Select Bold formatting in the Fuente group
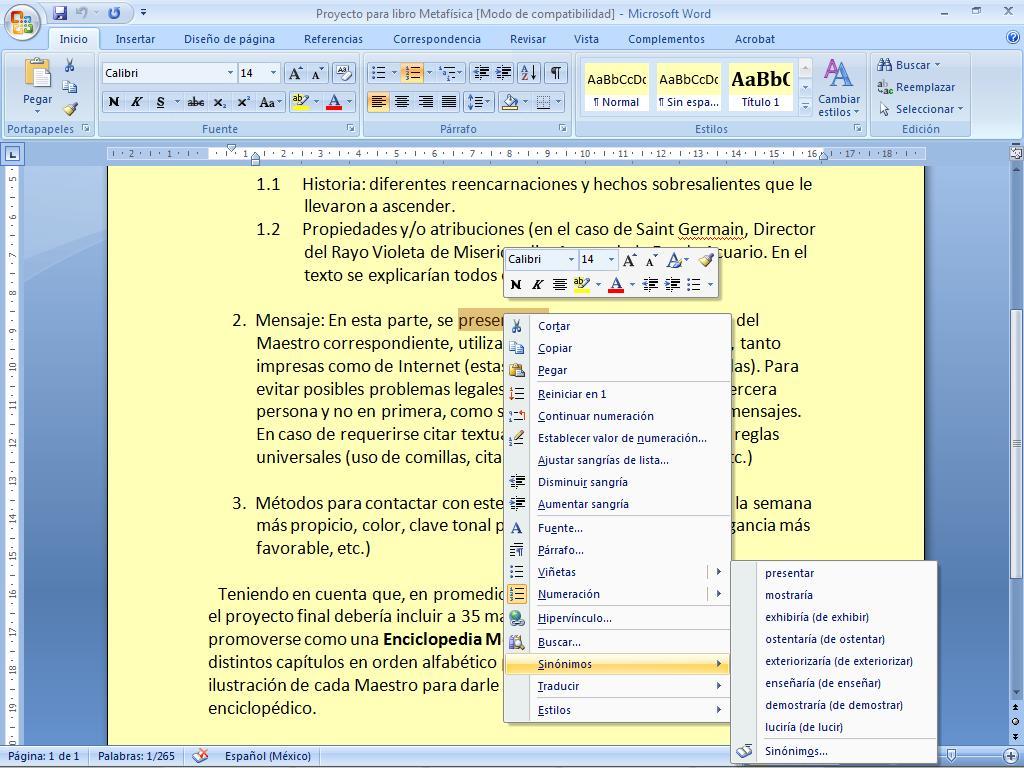The height and width of the screenshot is (768, 1024). click(112, 102)
